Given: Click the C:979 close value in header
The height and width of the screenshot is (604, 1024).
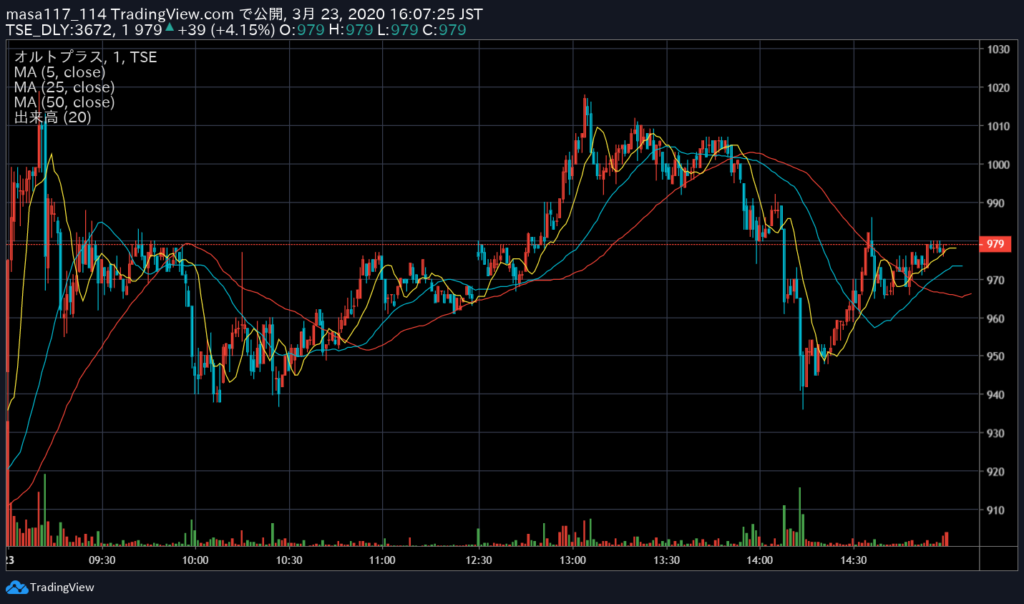Looking at the screenshot, I should (x=445, y=30).
